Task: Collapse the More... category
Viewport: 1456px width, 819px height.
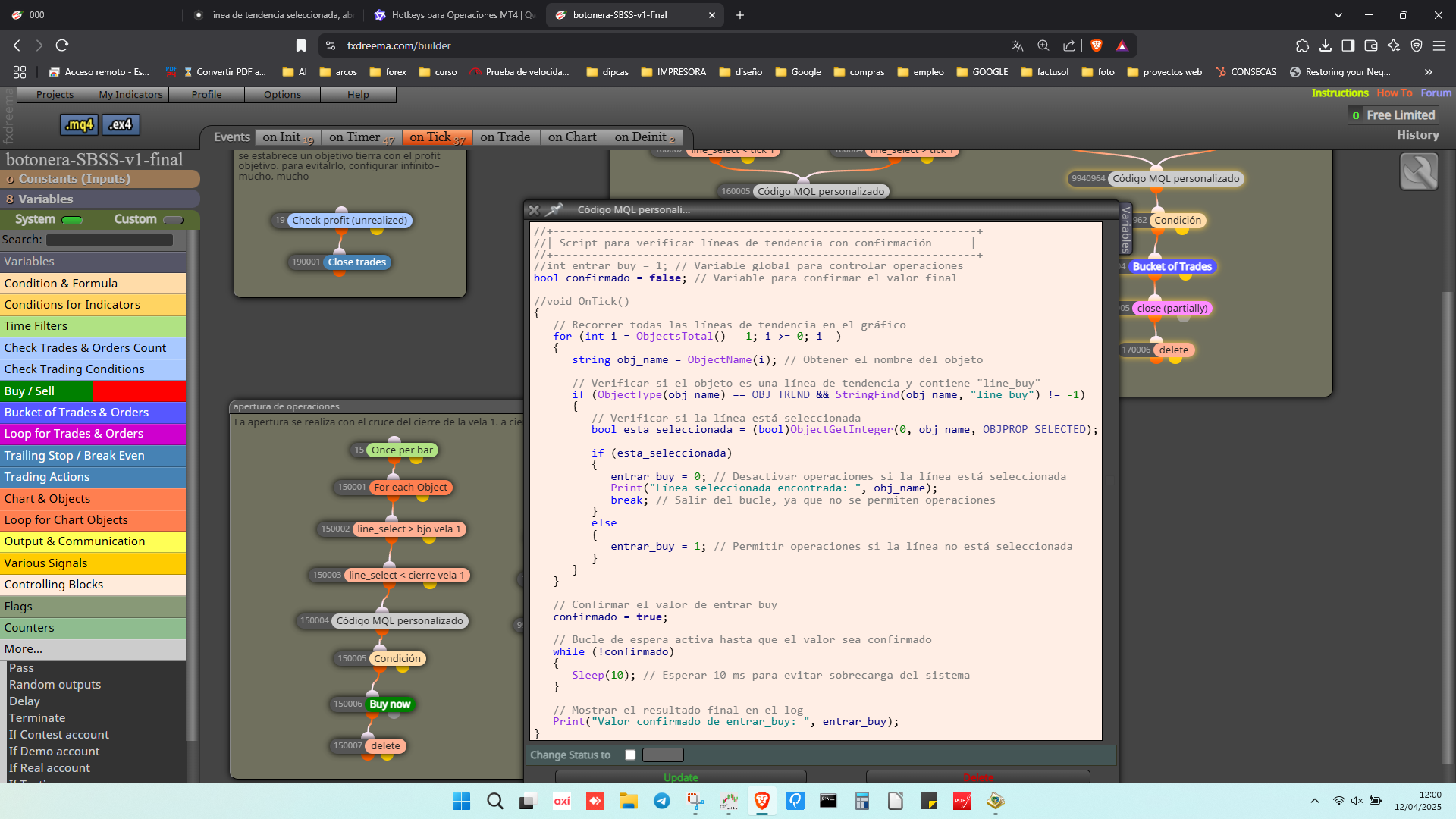Action: 93,649
